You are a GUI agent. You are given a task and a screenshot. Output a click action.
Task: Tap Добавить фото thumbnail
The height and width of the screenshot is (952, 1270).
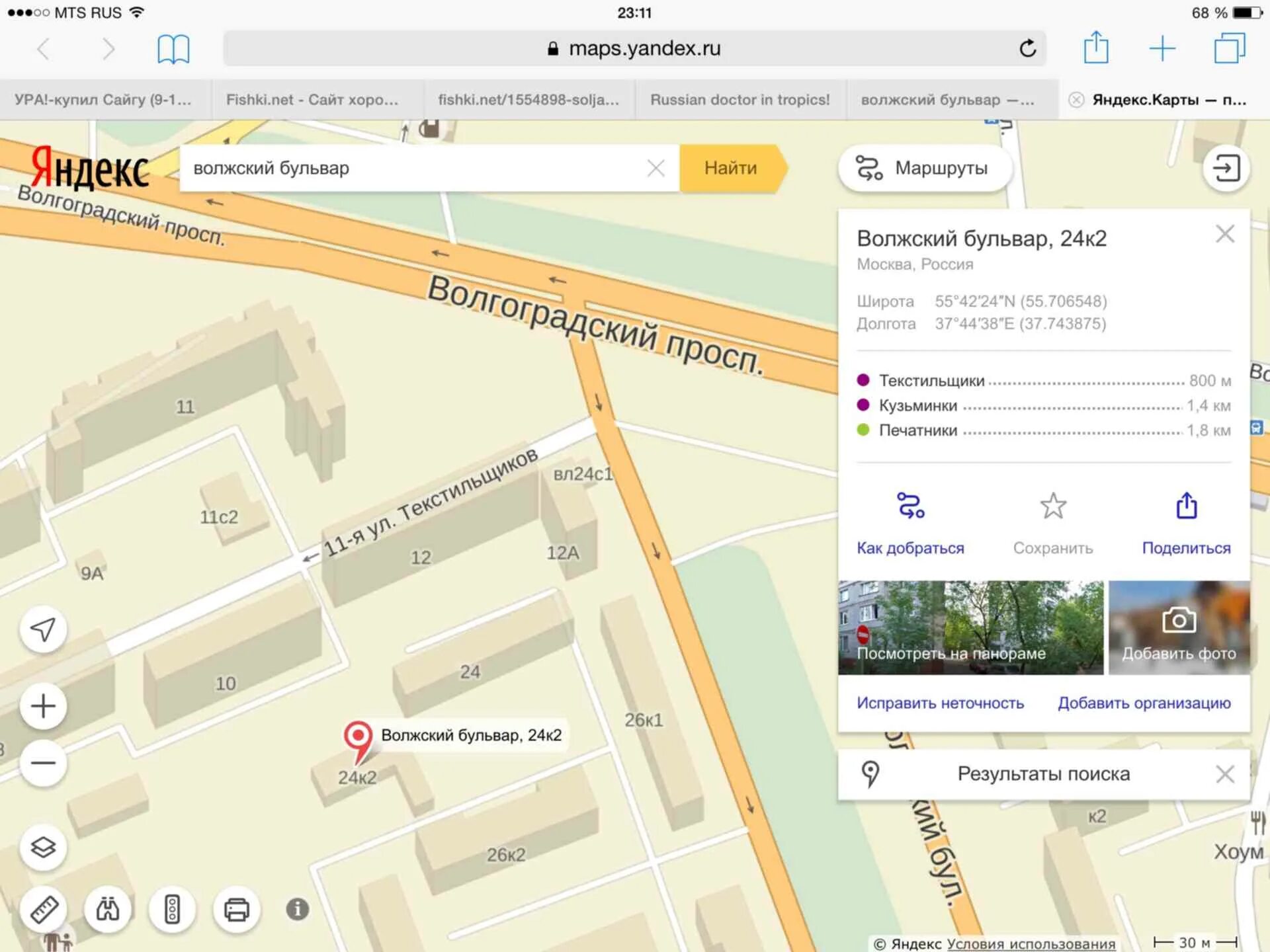pos(1179,627)
